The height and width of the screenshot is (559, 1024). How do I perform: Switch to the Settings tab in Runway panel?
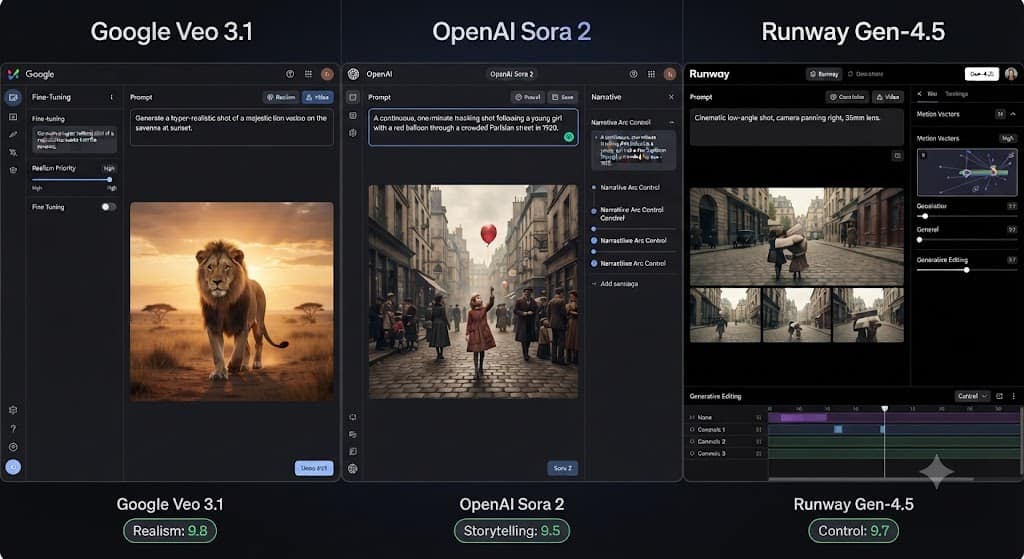pyautogui.click(x=956, y=94)
